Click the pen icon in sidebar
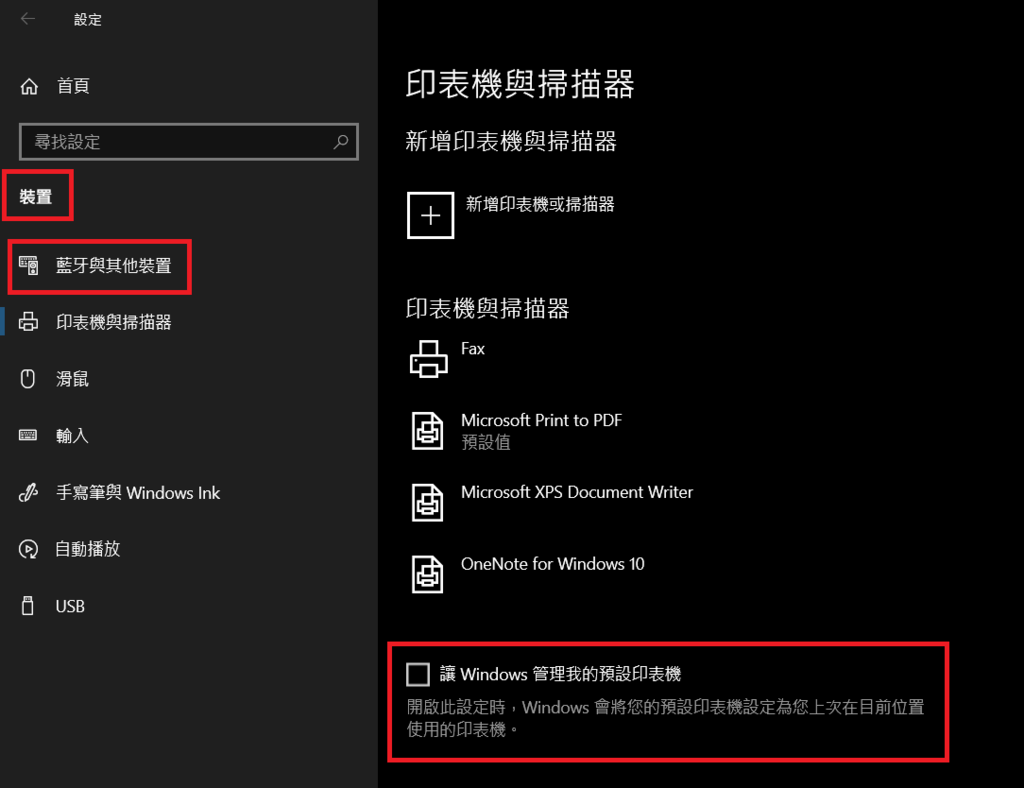 (x=28, y=492)
